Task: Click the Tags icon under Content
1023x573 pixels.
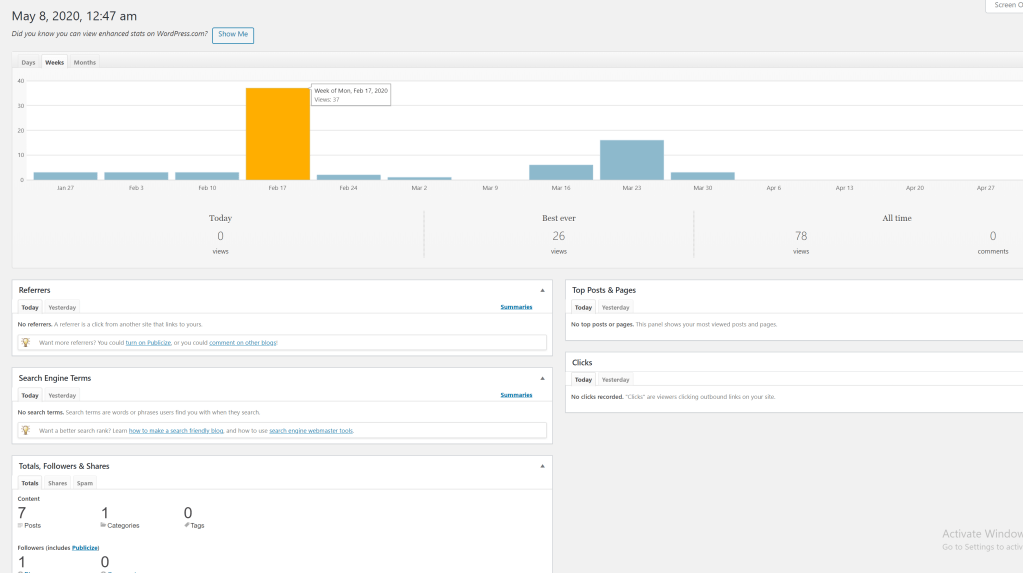Action: tap(187, 525)
